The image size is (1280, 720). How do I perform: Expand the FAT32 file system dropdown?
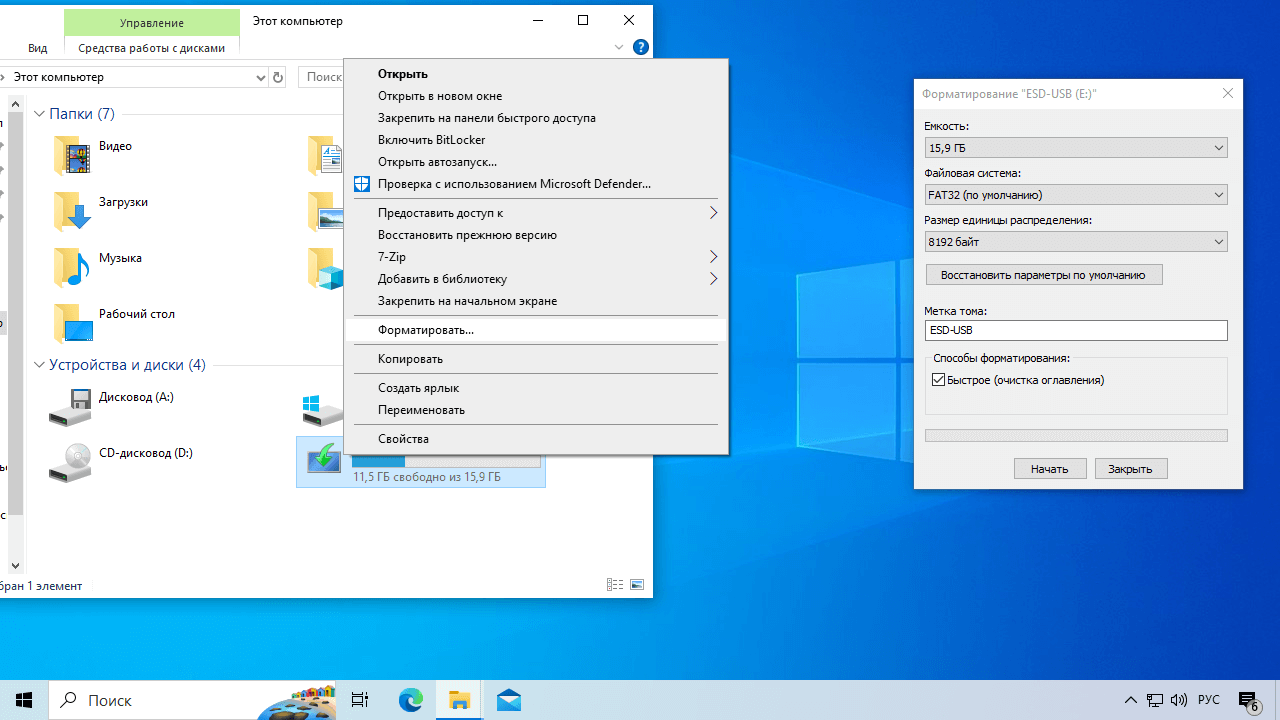click(1076, 195)
